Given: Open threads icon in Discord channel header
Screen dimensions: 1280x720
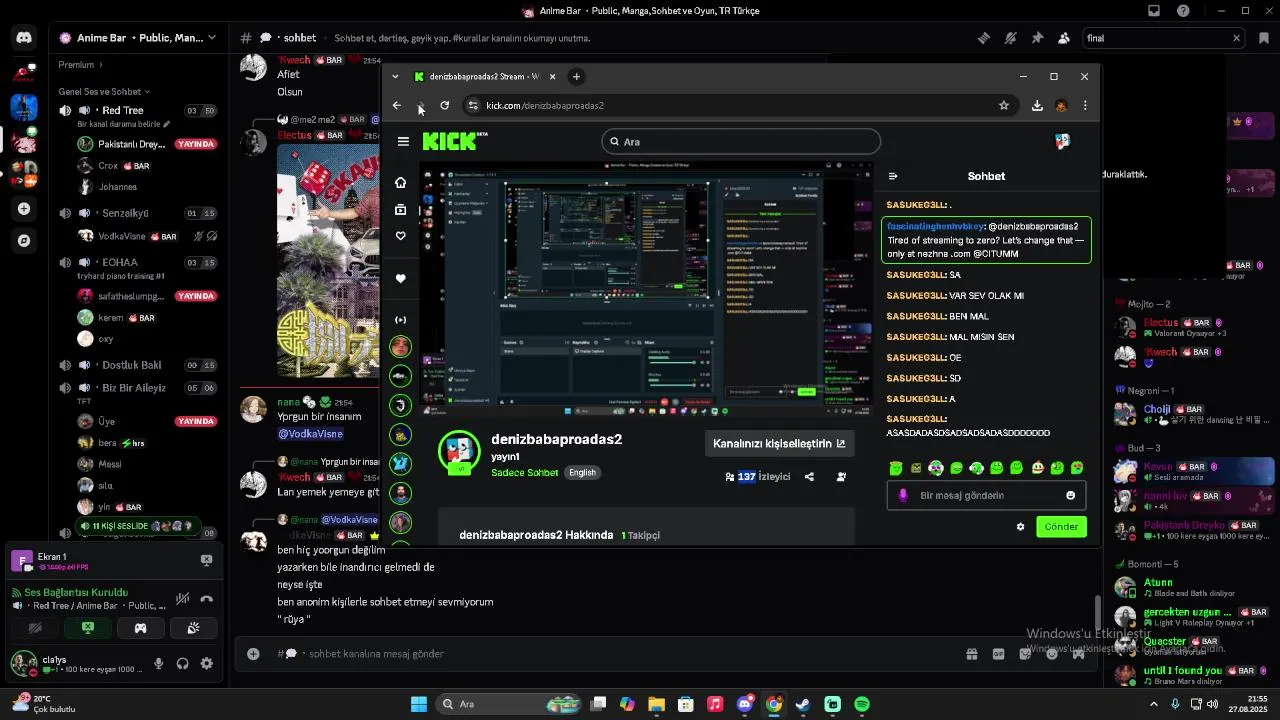Looking at the screenshot, I should (x=984, y=38).
